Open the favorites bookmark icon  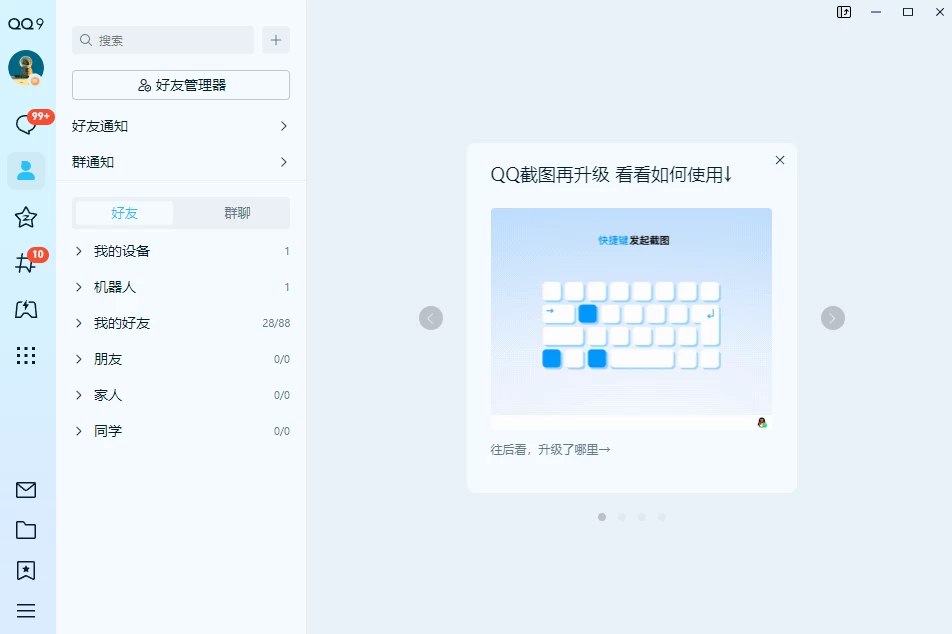(26, 570)
